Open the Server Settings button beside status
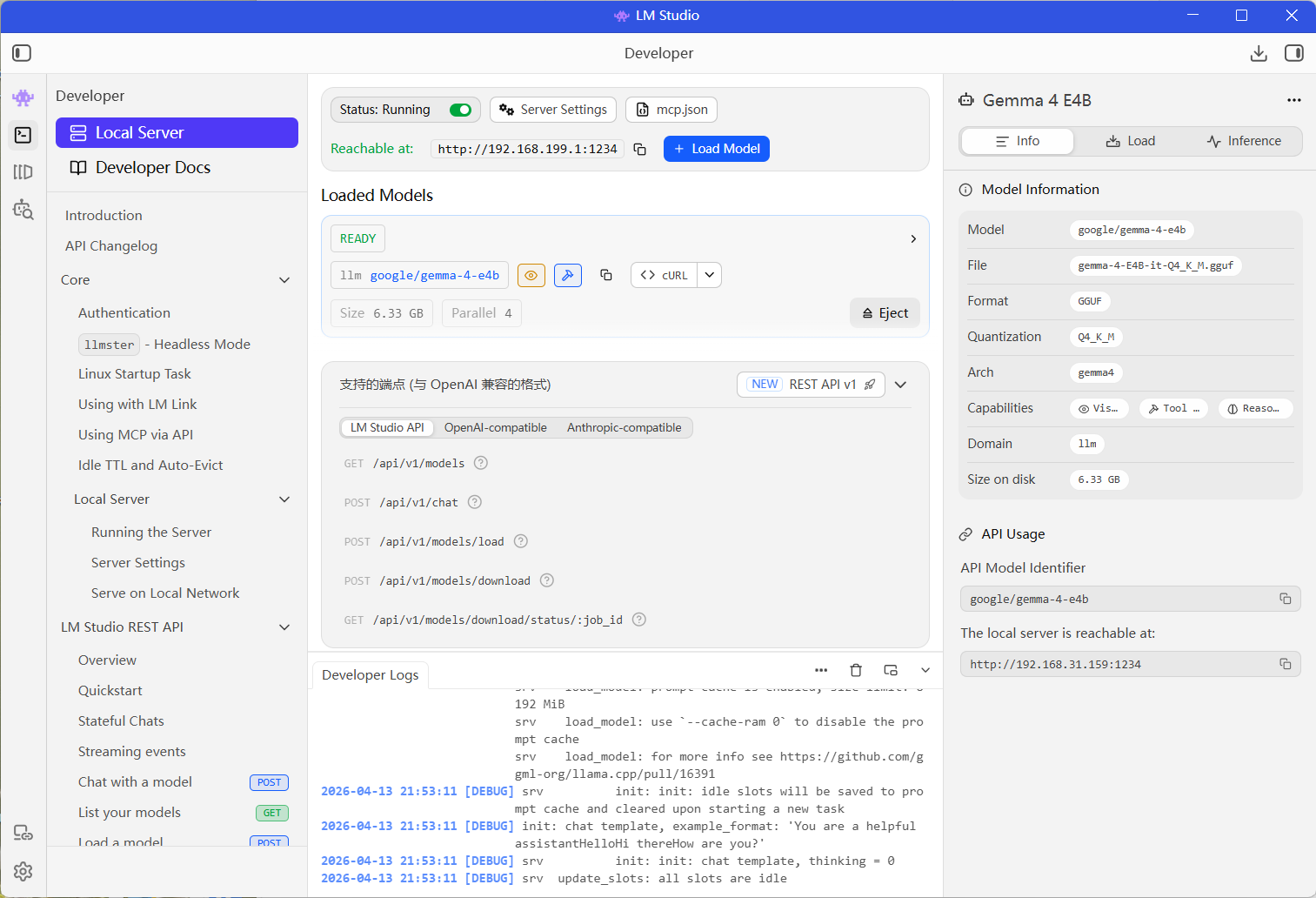 (553, 110)
